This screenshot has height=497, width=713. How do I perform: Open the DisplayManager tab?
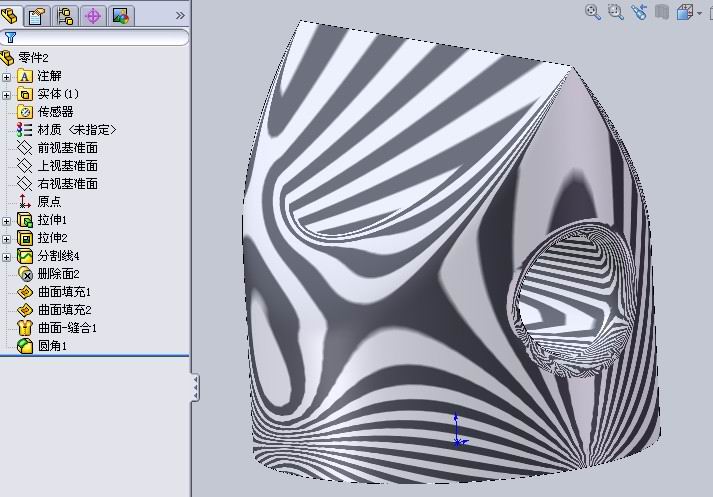coord(121,16)
